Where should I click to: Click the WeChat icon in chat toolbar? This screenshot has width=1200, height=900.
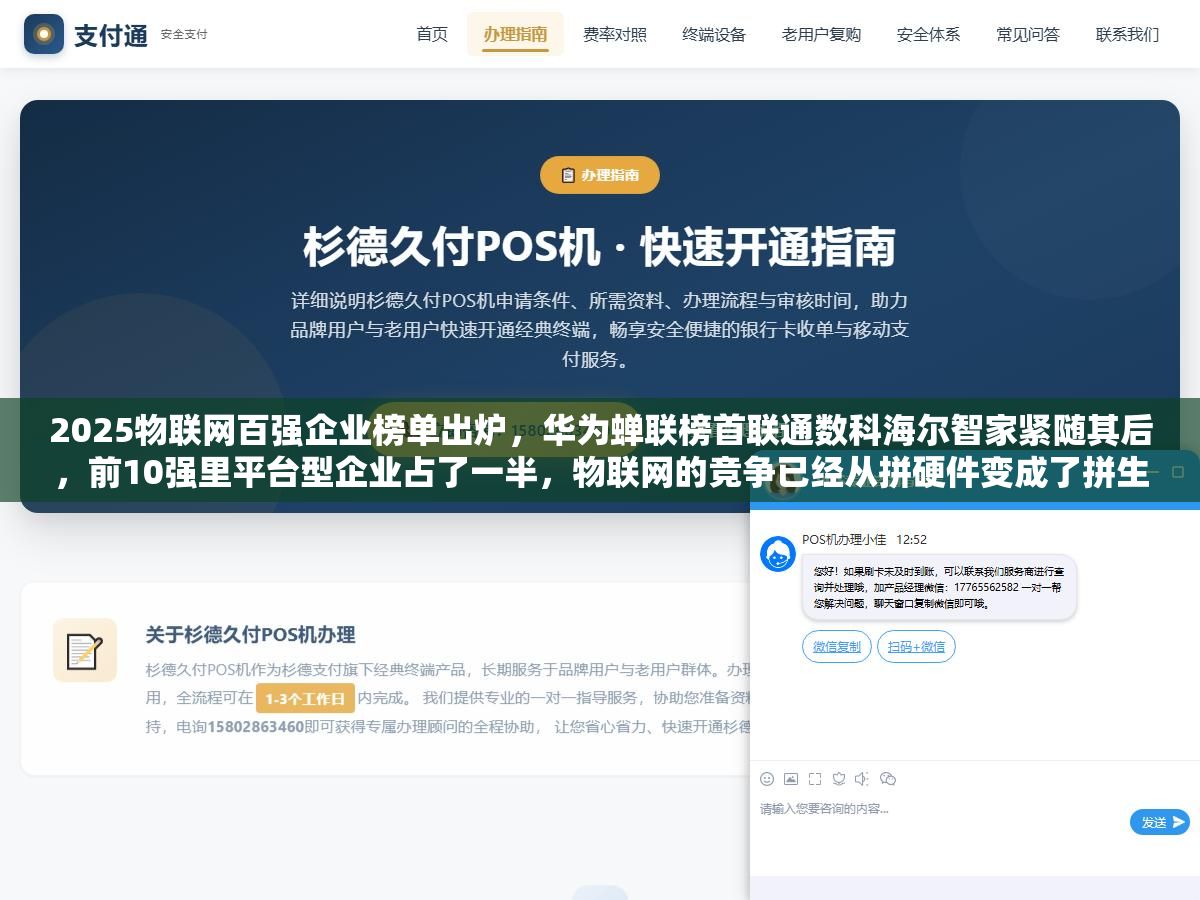click(x=888, y=779)
